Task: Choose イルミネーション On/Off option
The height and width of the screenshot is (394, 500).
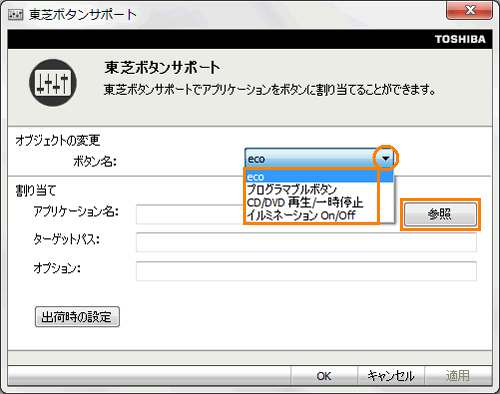Action: pyautogui.click(x=319, y=215)
